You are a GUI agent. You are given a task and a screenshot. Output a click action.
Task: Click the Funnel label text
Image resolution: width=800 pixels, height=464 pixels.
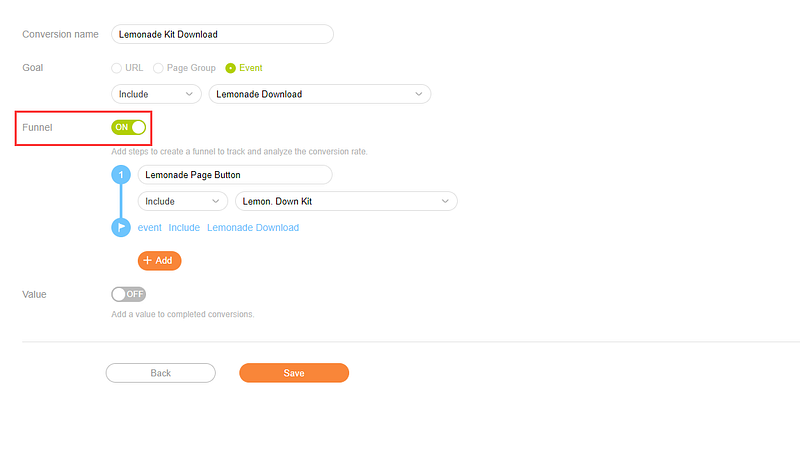click(37, 128)
